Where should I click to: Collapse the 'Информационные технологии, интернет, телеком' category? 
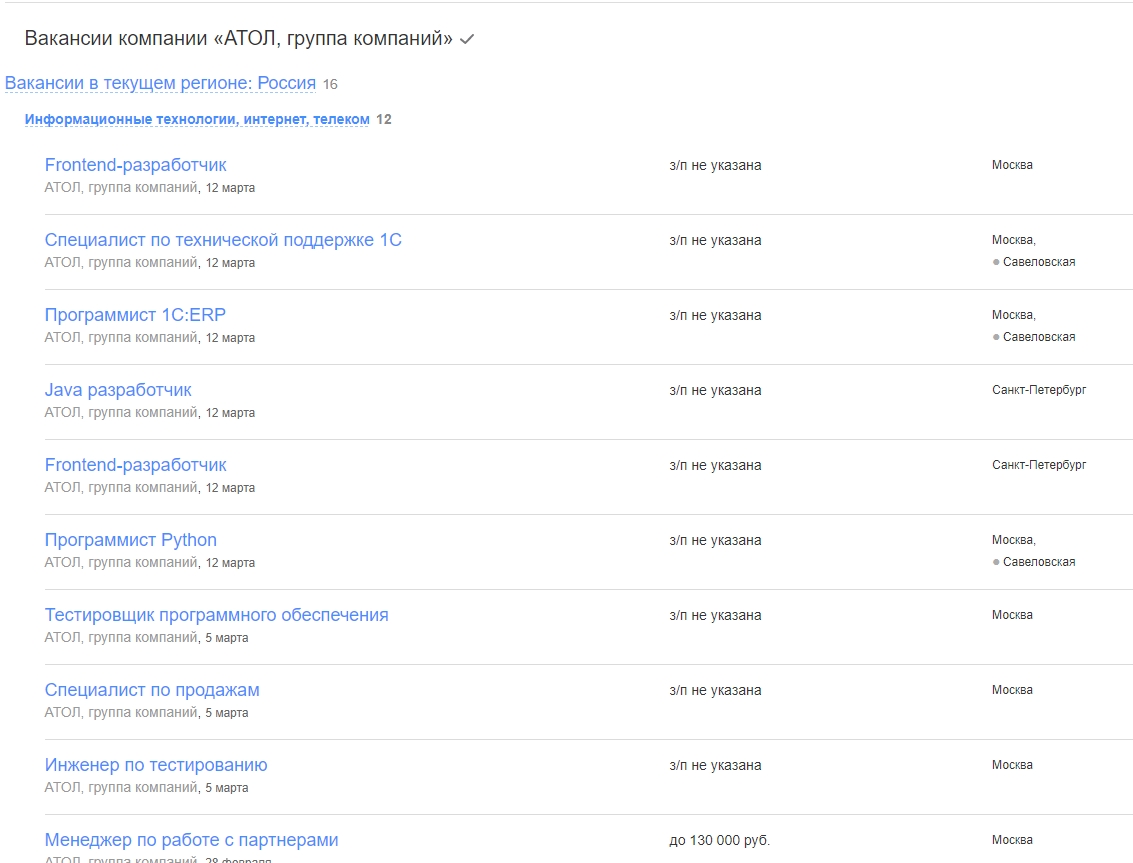[197, 120]
